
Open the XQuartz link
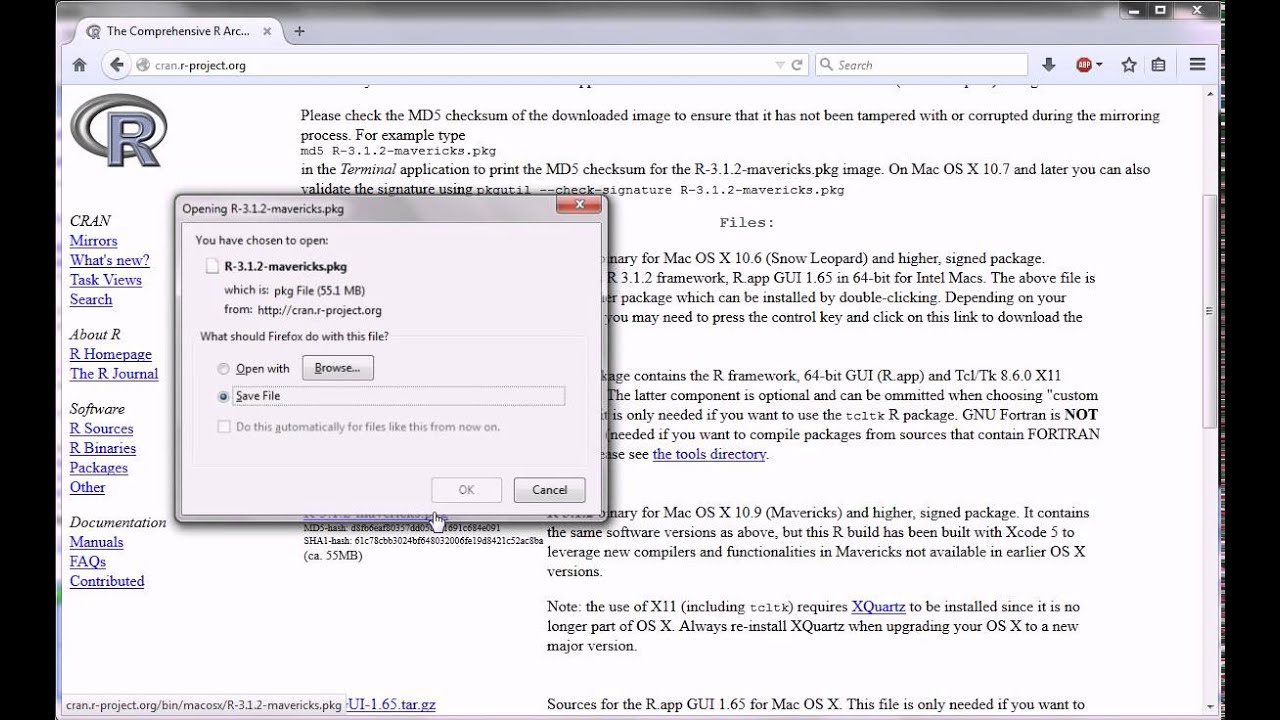point(878,607)
